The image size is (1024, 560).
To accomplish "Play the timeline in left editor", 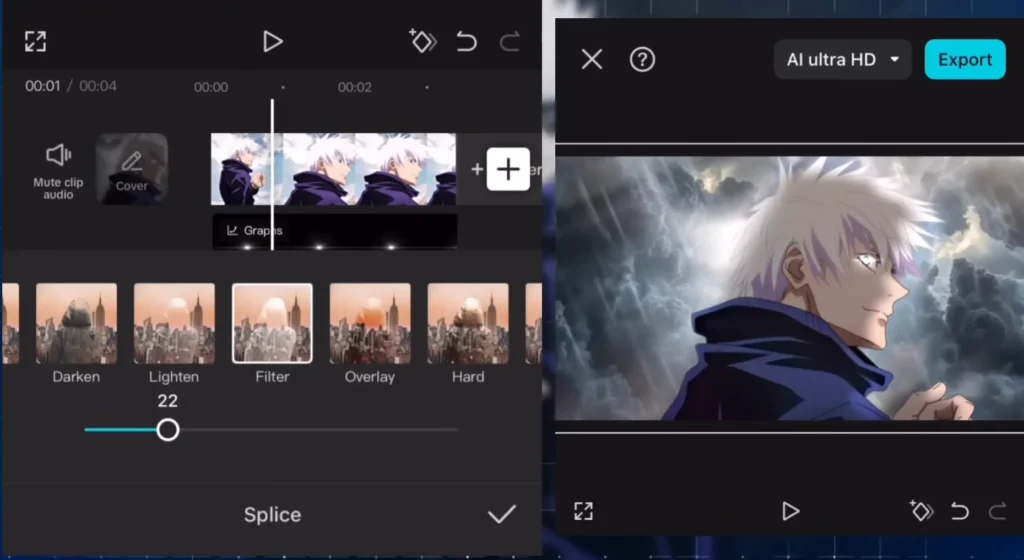I will pyautogui.click(x=272, y=42).
